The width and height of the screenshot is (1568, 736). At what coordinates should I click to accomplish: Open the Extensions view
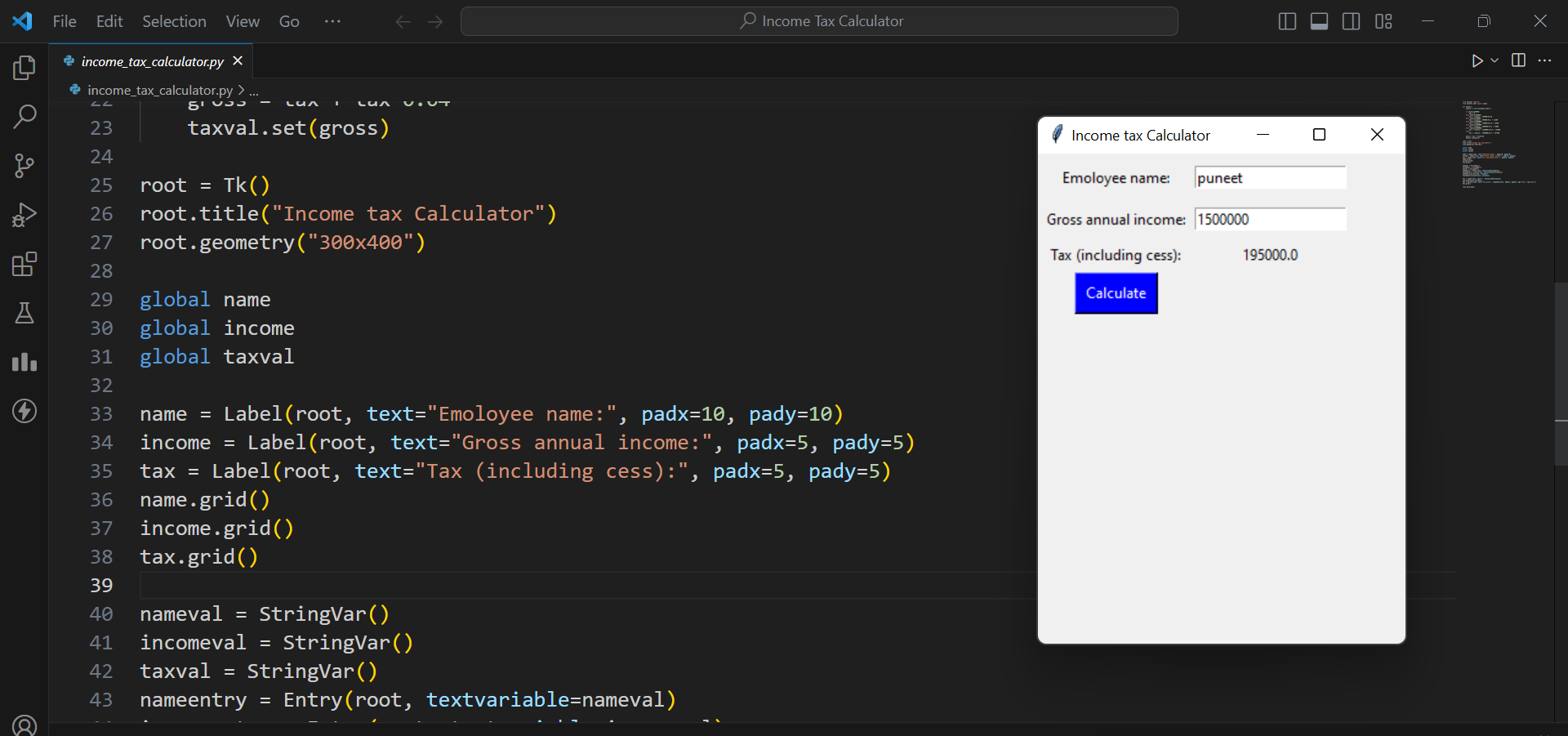click(24, 264)
